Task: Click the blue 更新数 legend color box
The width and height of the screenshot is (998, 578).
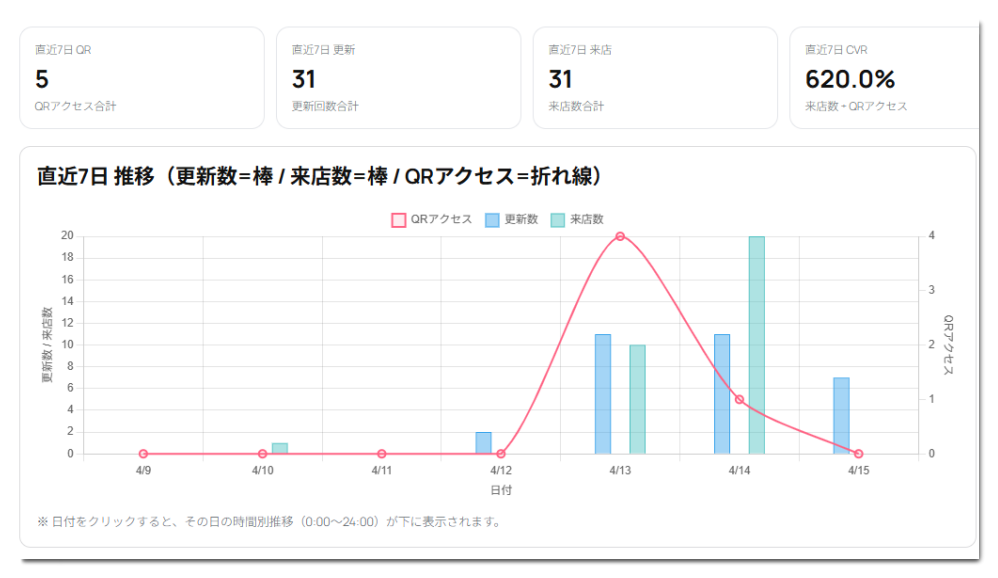Action: pos(492,219)
